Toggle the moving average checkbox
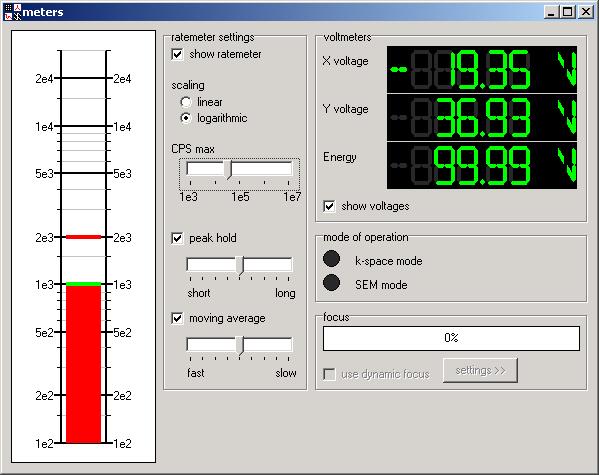The height and width of the screenshot is (475, 599). 177,318
